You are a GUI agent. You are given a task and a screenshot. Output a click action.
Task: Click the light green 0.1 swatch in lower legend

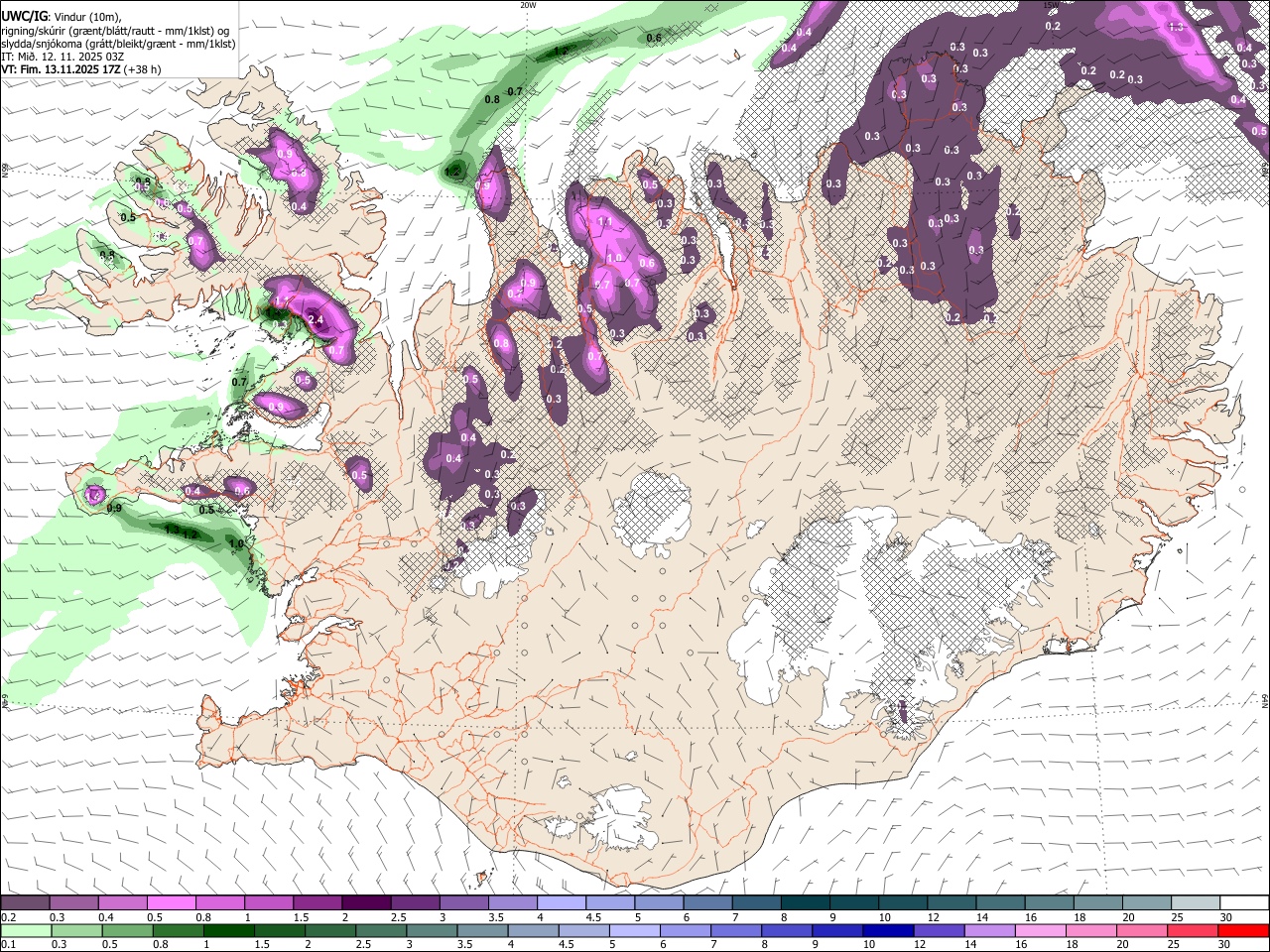(25, 930)
